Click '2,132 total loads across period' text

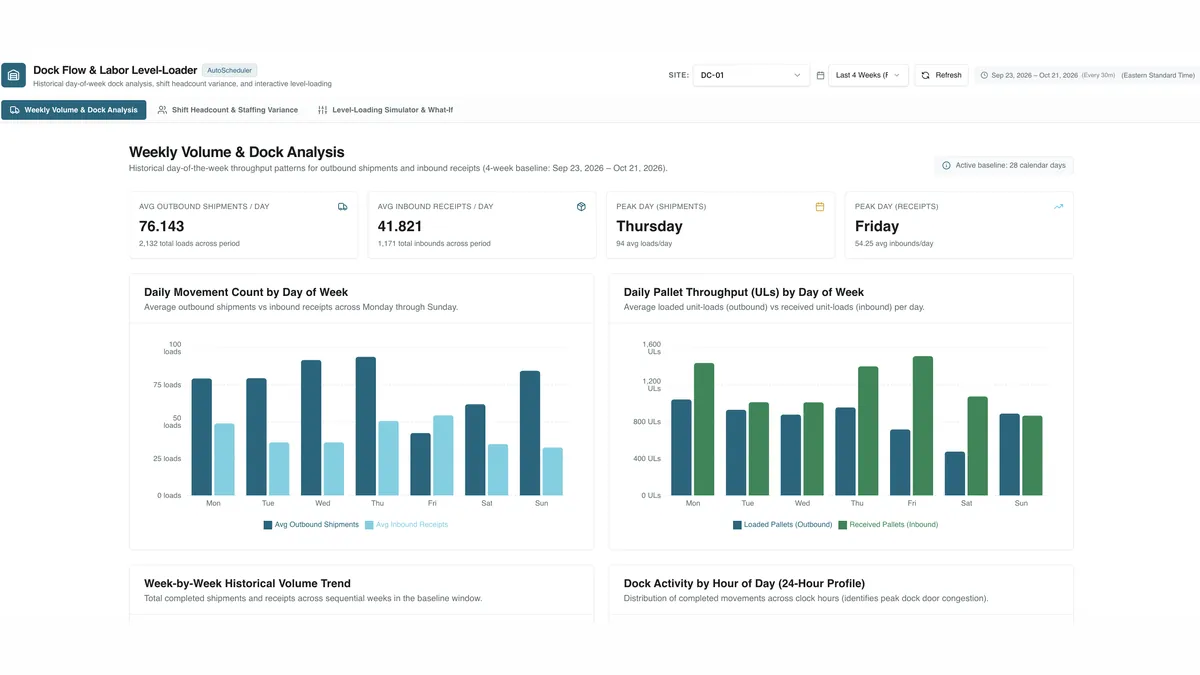click(189, 243)
